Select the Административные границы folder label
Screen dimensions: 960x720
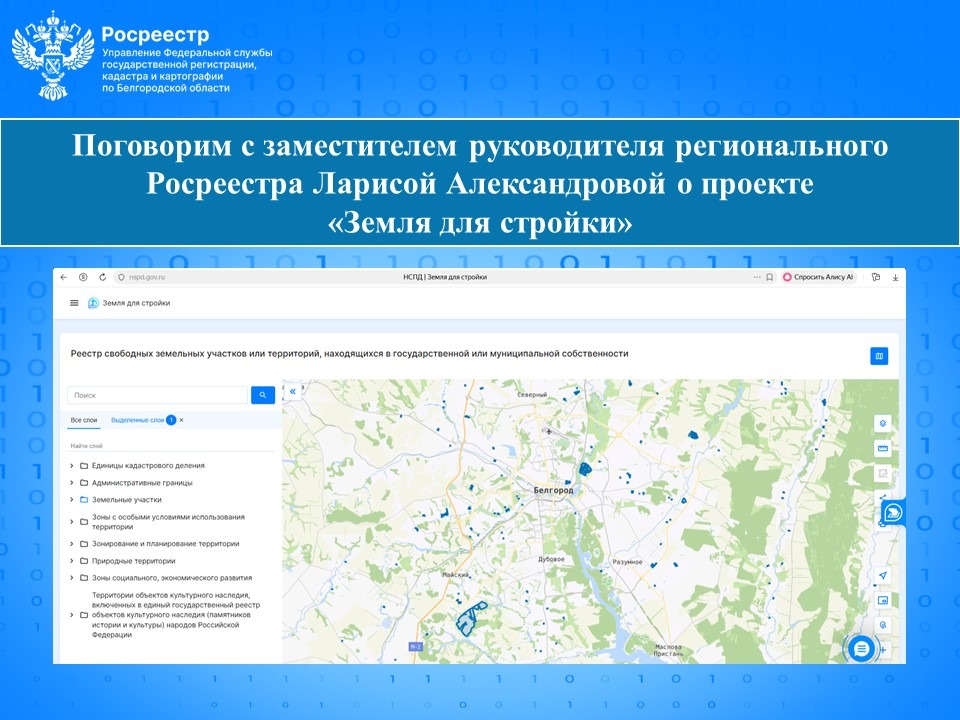(142, 483)
